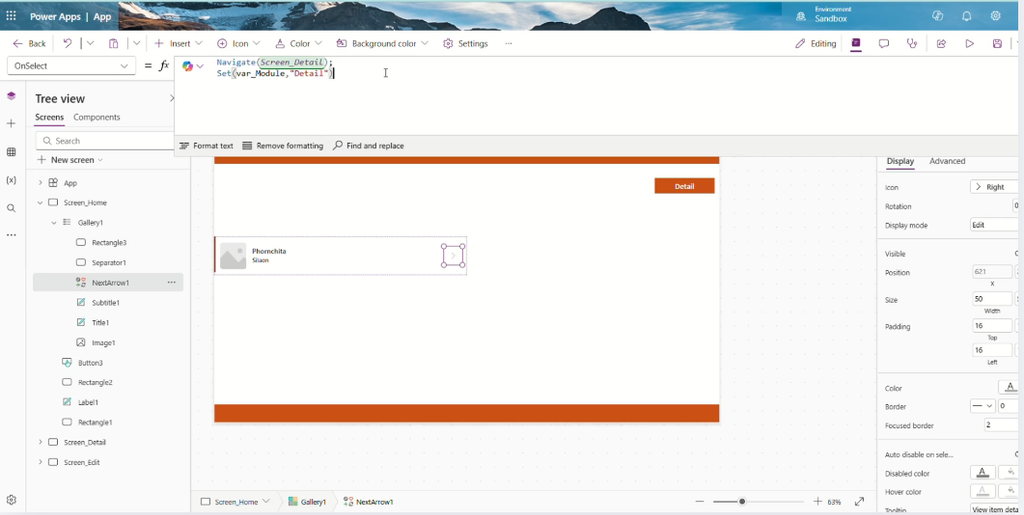The height and width of the screenshot is (515, 1024).
Task: Open the Icon Right dropdown in properties
Action: (994, 187)
